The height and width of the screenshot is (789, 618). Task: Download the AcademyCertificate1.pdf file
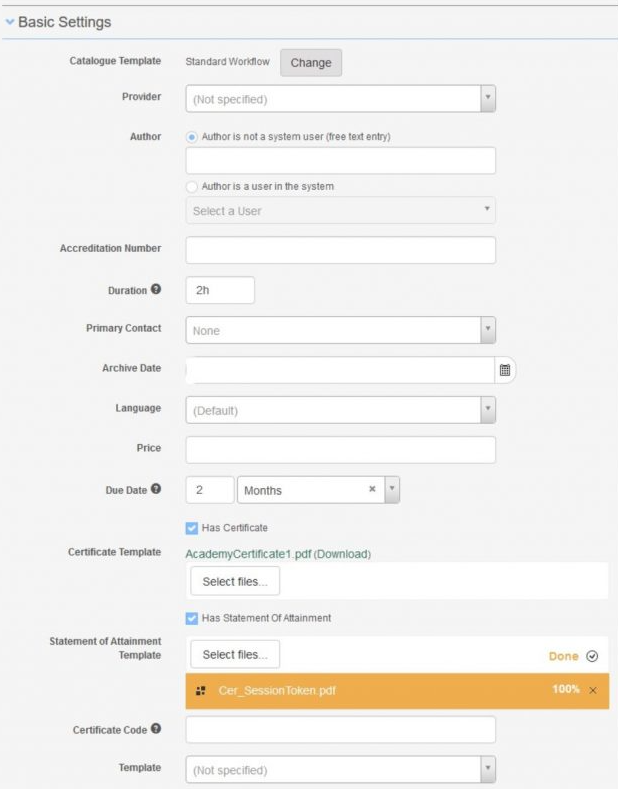(341, 554)
